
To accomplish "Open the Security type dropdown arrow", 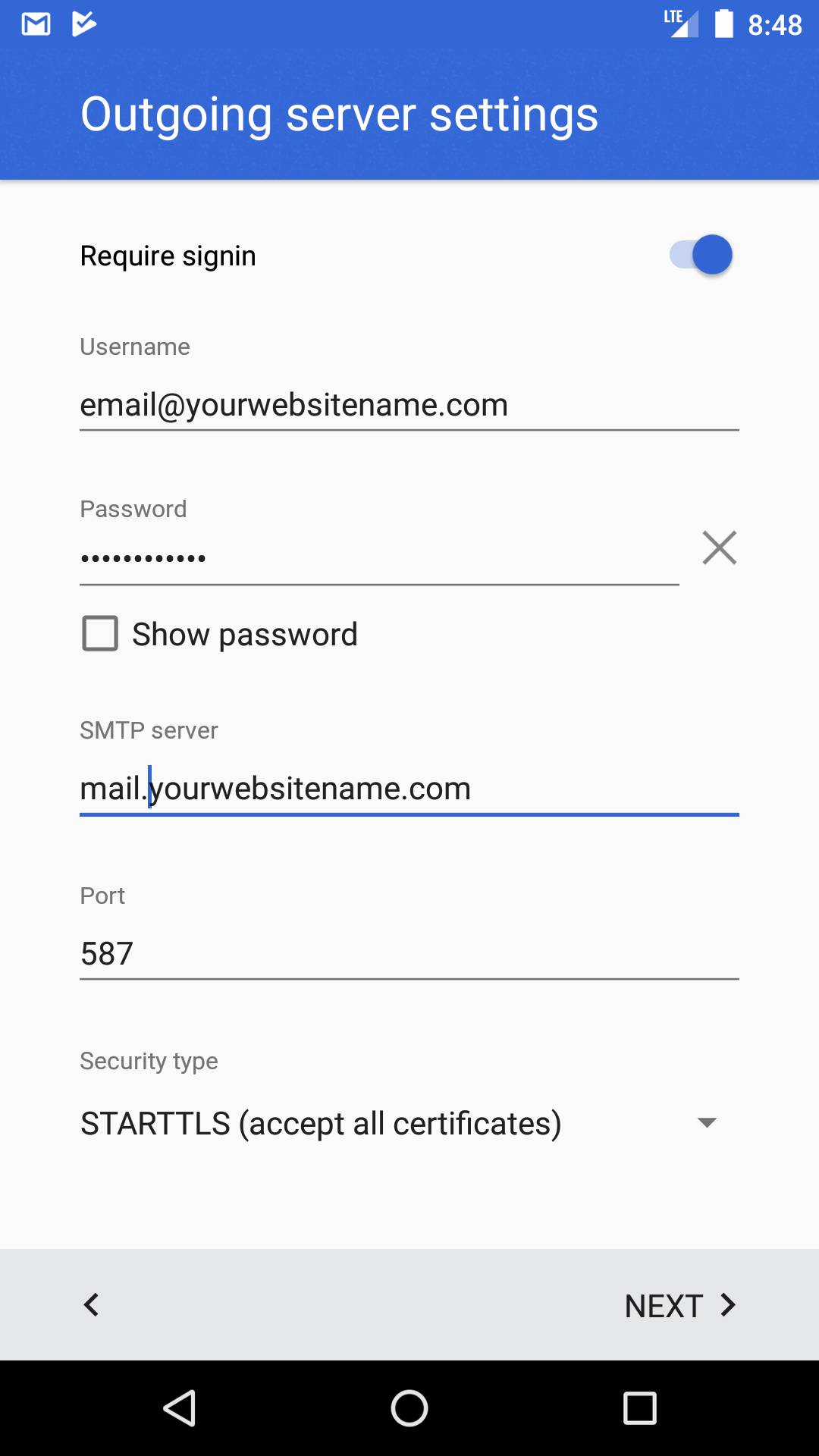I will [707, 1122].
